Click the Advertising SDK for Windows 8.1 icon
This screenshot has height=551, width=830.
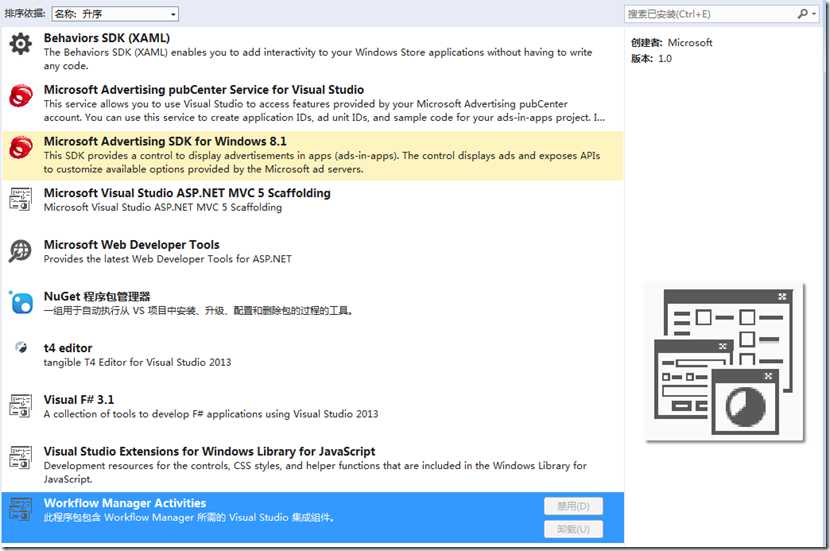pyautogui.click(x=20, y=147)
